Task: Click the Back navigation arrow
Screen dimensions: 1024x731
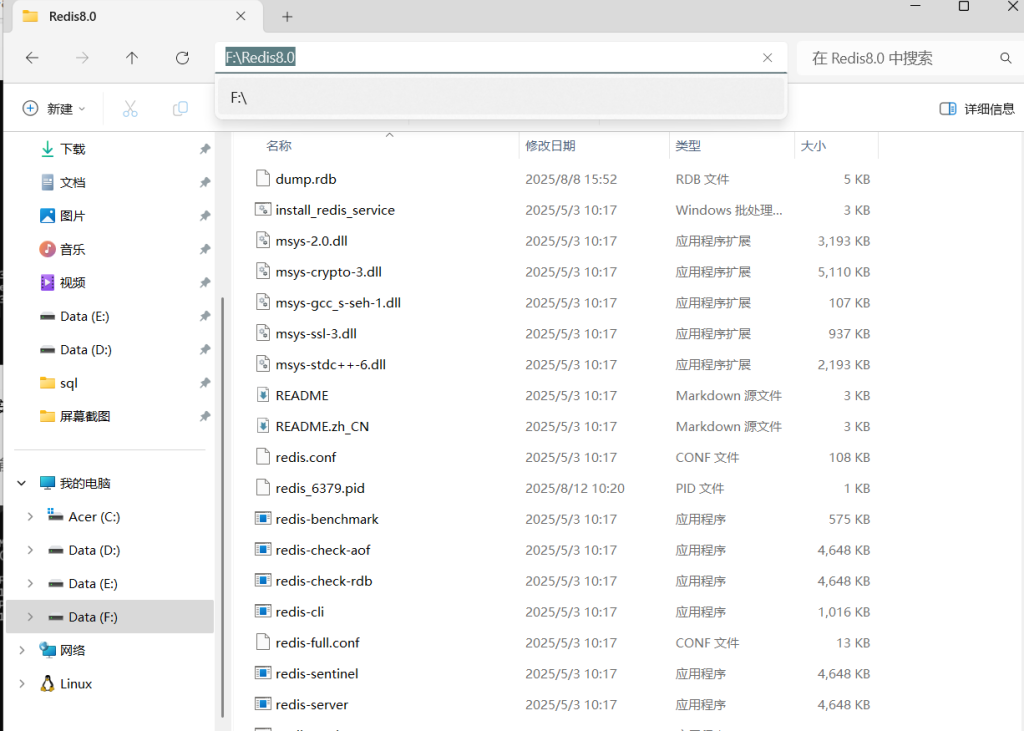Action: tap(32, 58)
